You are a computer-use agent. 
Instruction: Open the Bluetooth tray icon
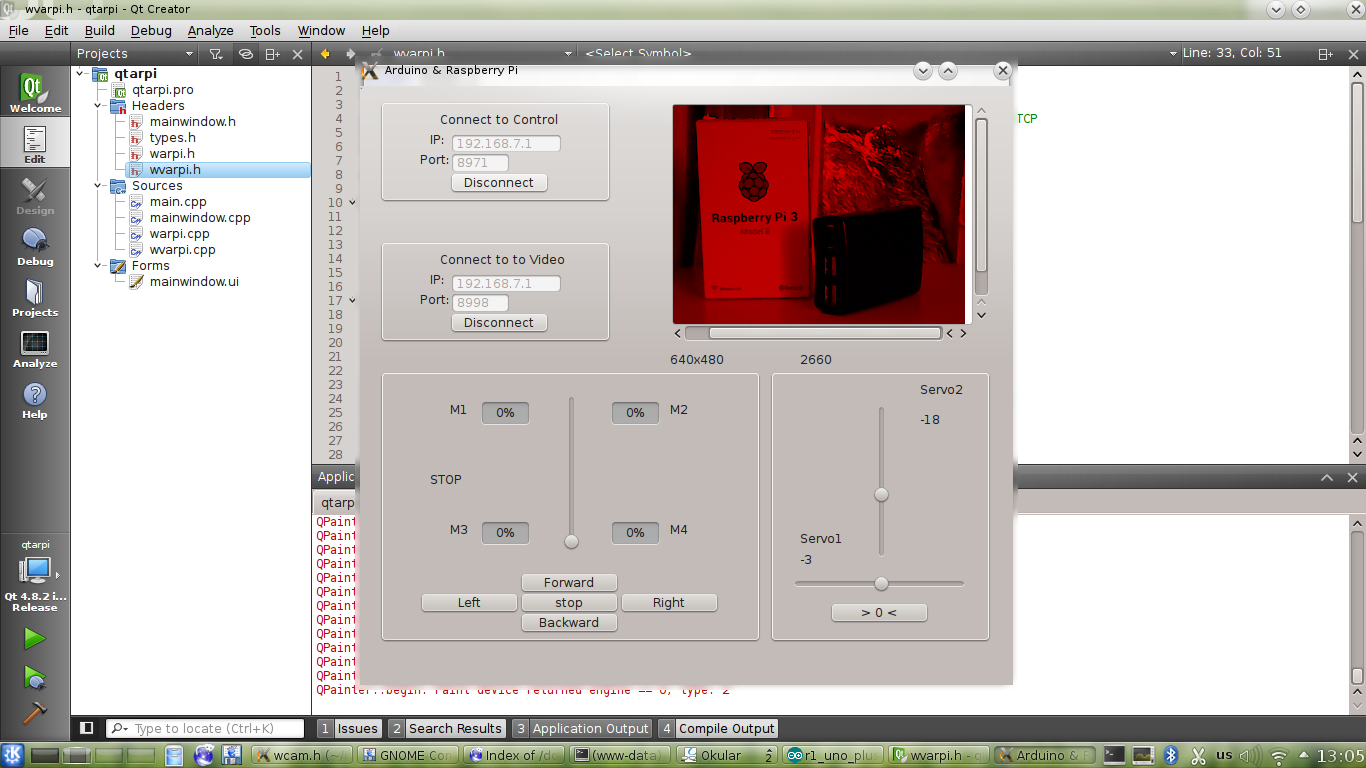tap(1172, 755)
